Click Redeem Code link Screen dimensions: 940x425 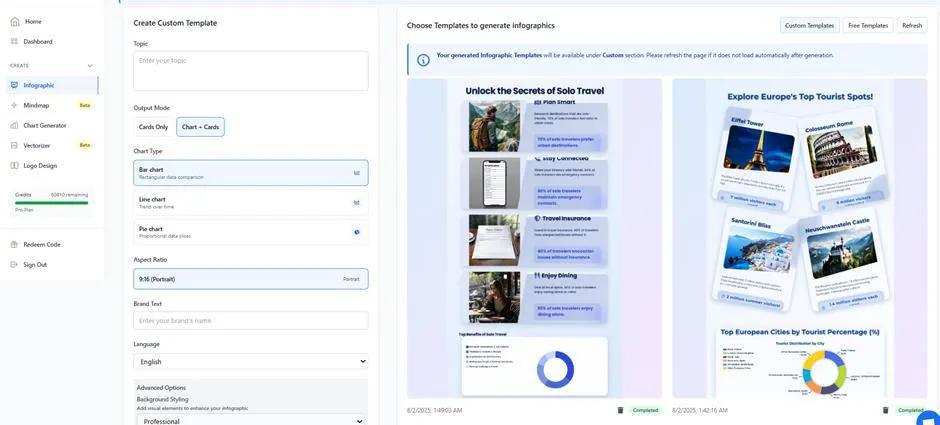point(42,244)
